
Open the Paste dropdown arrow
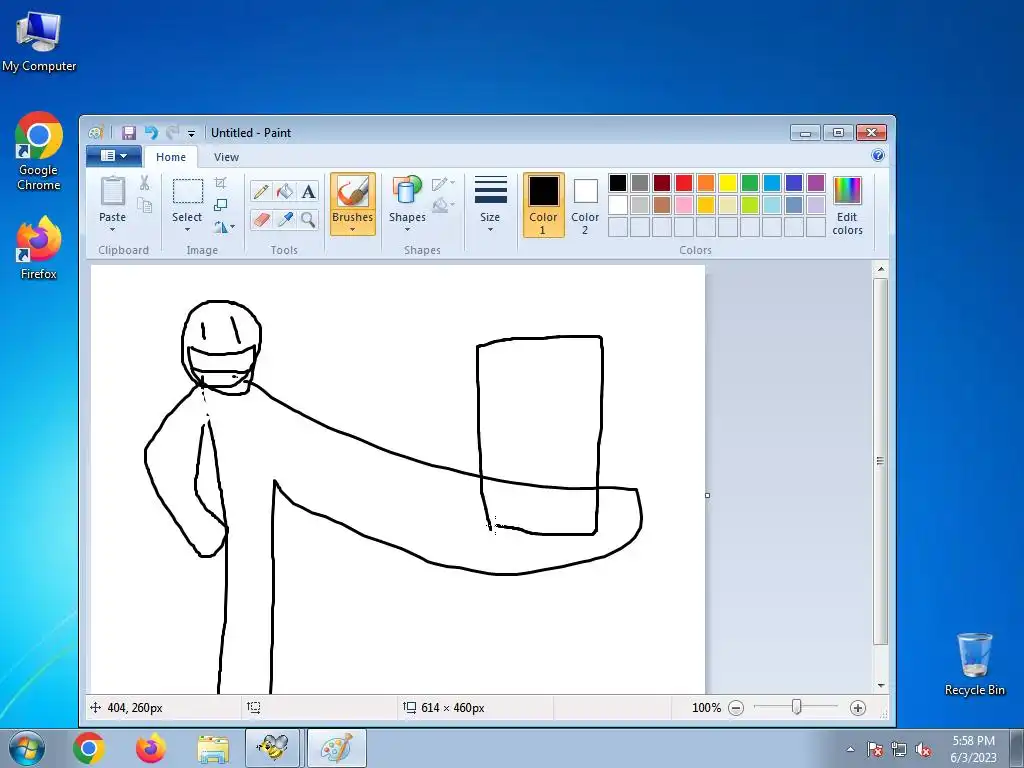tap(112, 230)
